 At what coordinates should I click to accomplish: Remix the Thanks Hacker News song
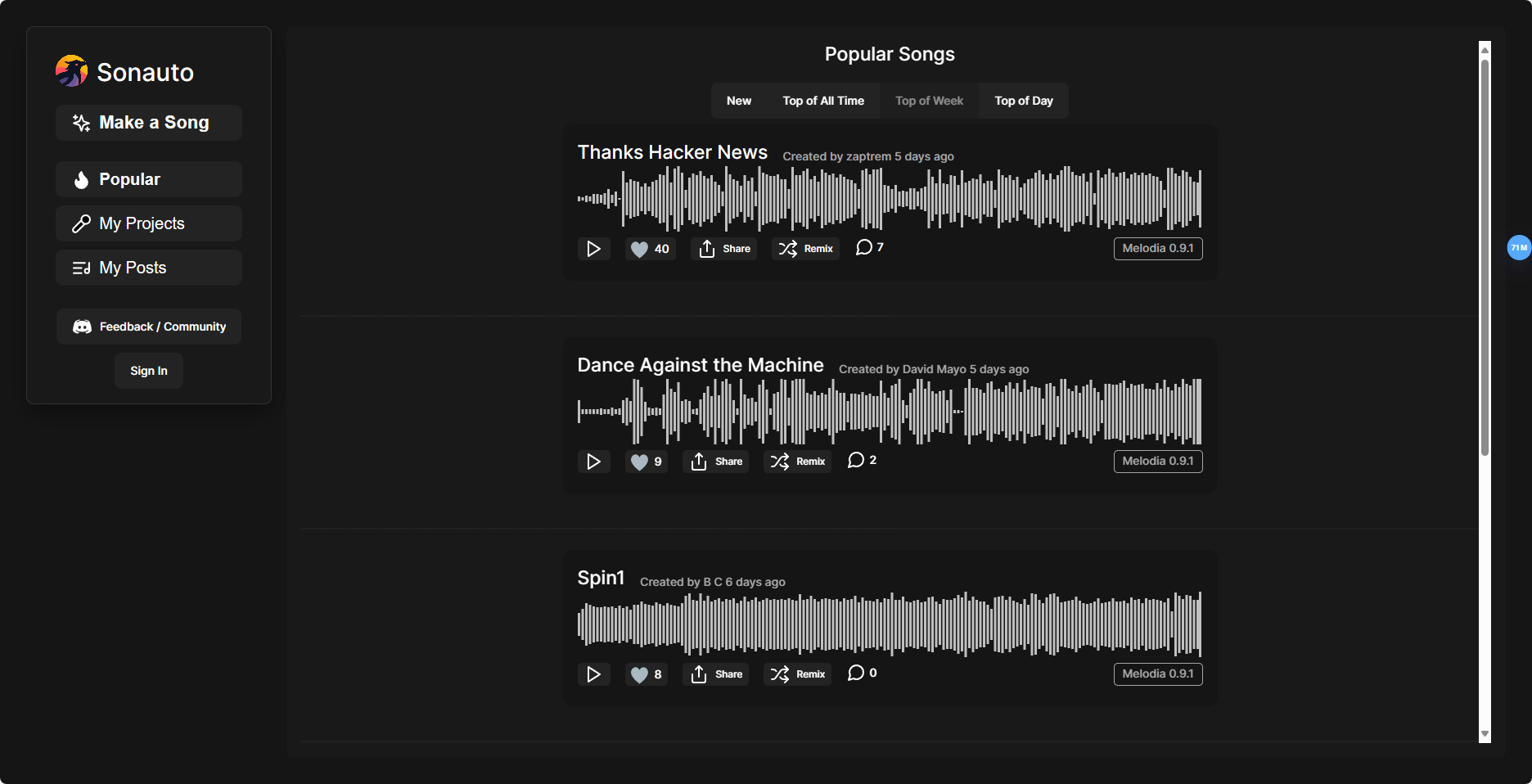[805, 249]
